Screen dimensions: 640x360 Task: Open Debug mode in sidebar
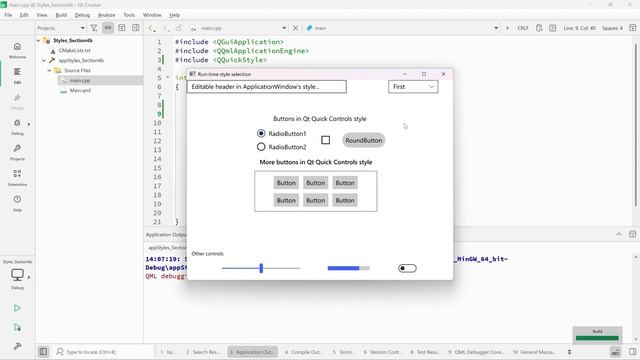click(x=17, y=127)
